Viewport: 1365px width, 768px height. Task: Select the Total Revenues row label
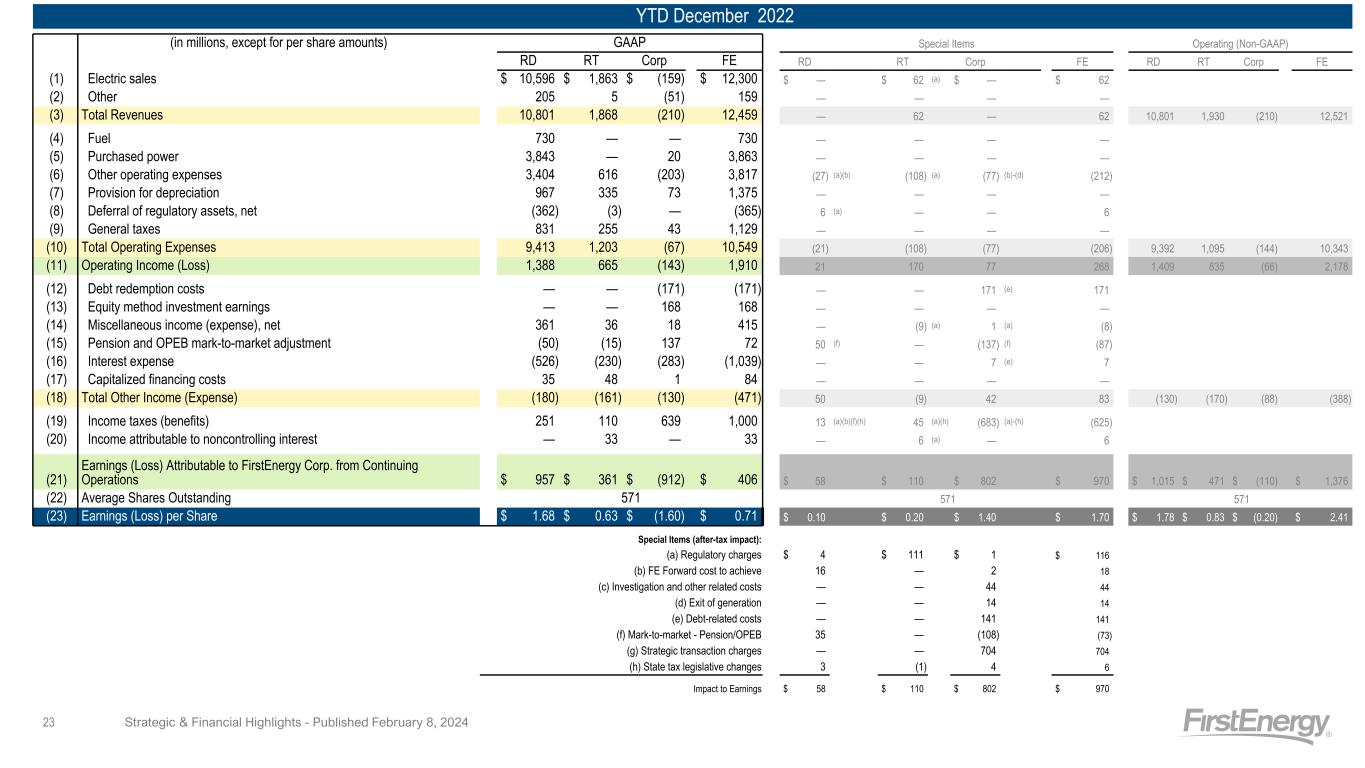[122, 115]
